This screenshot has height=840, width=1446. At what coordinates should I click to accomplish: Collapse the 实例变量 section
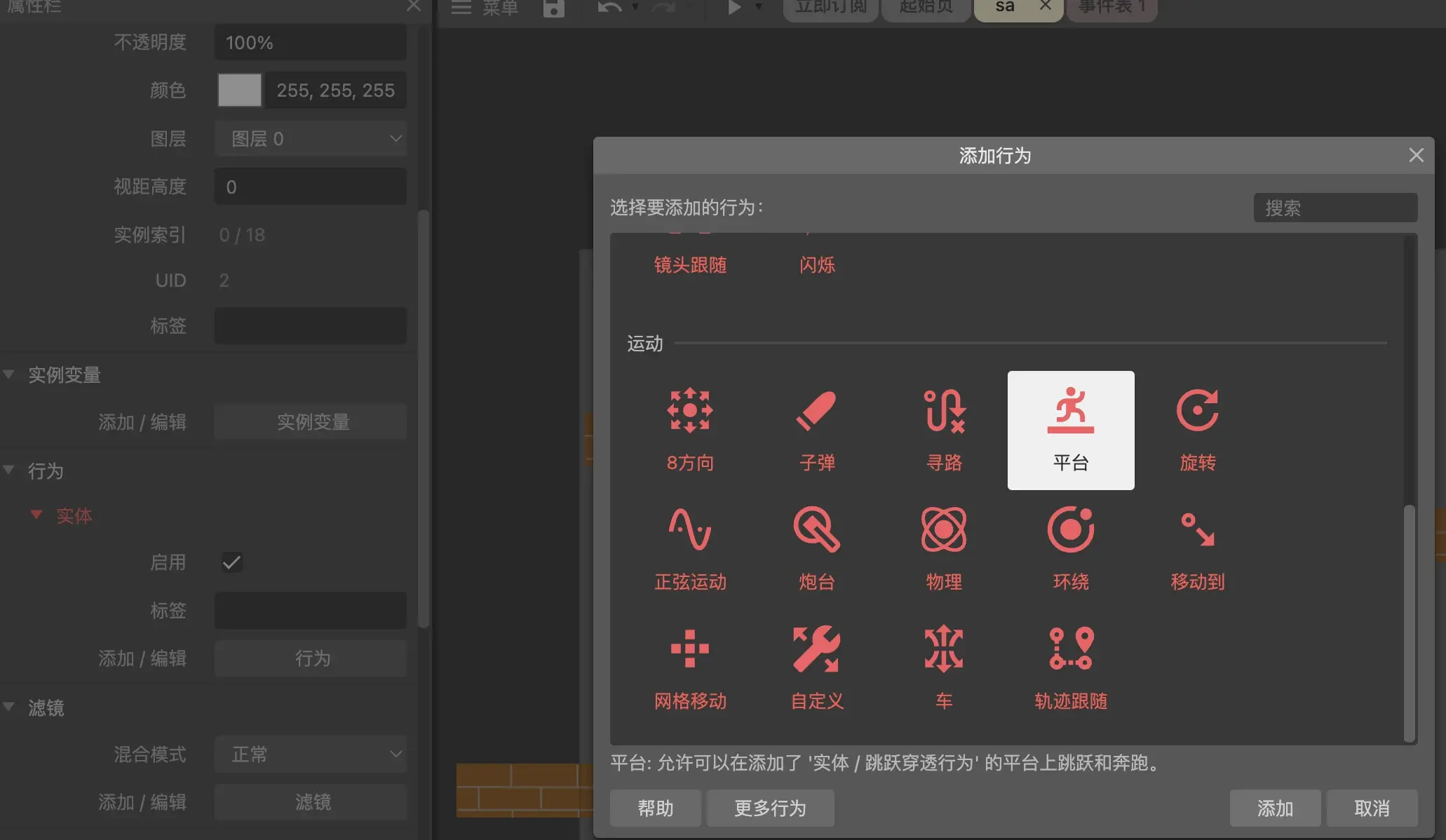pos(9,374)
